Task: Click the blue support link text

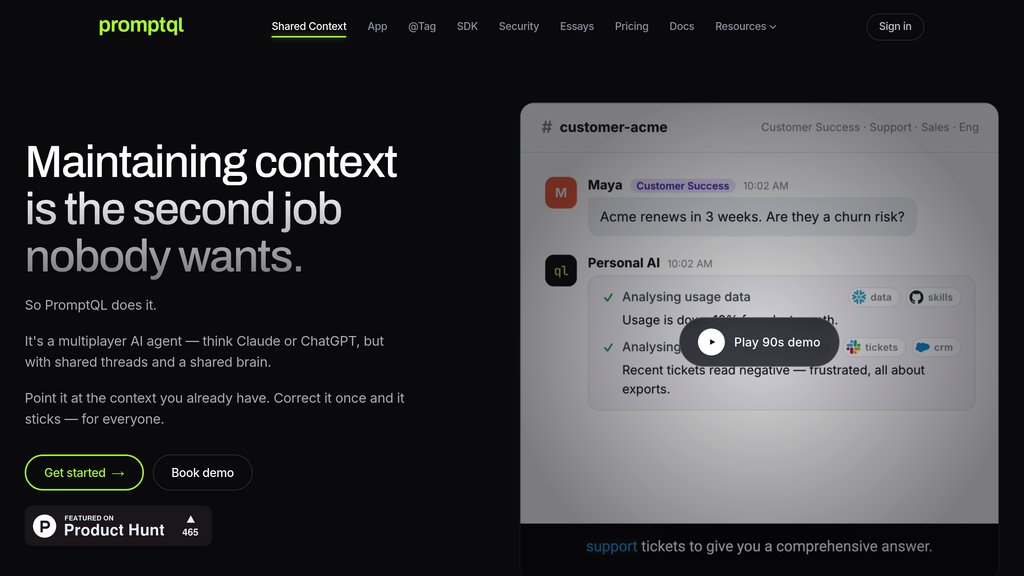Action: point(611,546)
